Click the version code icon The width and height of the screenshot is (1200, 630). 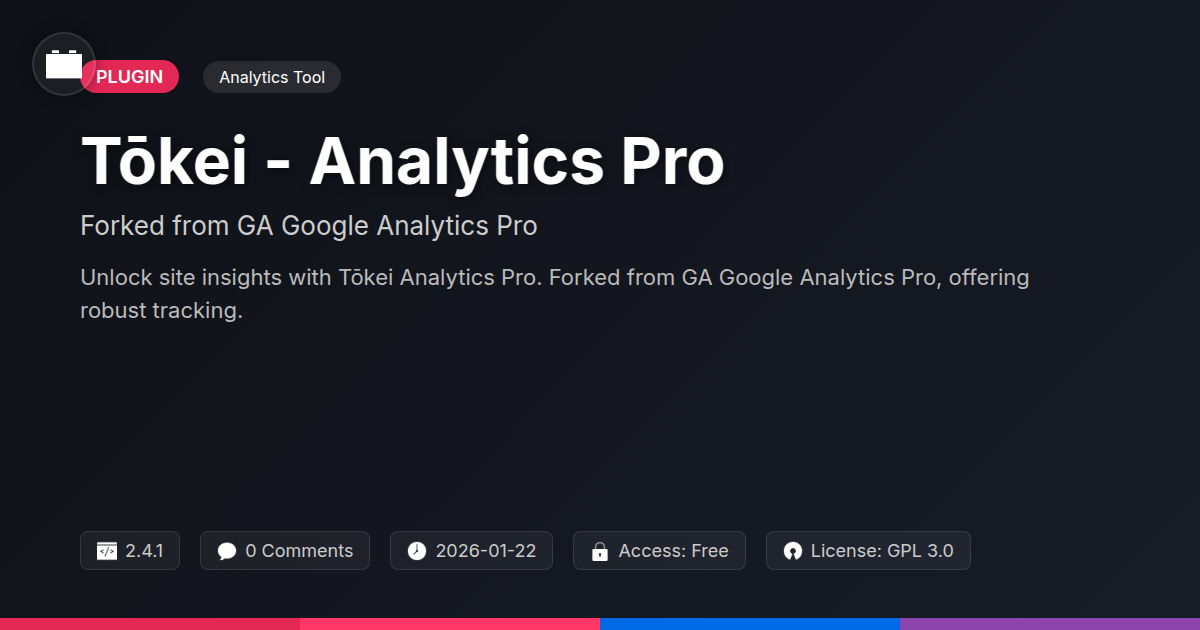pyautogui.click(x=107, y=551)
